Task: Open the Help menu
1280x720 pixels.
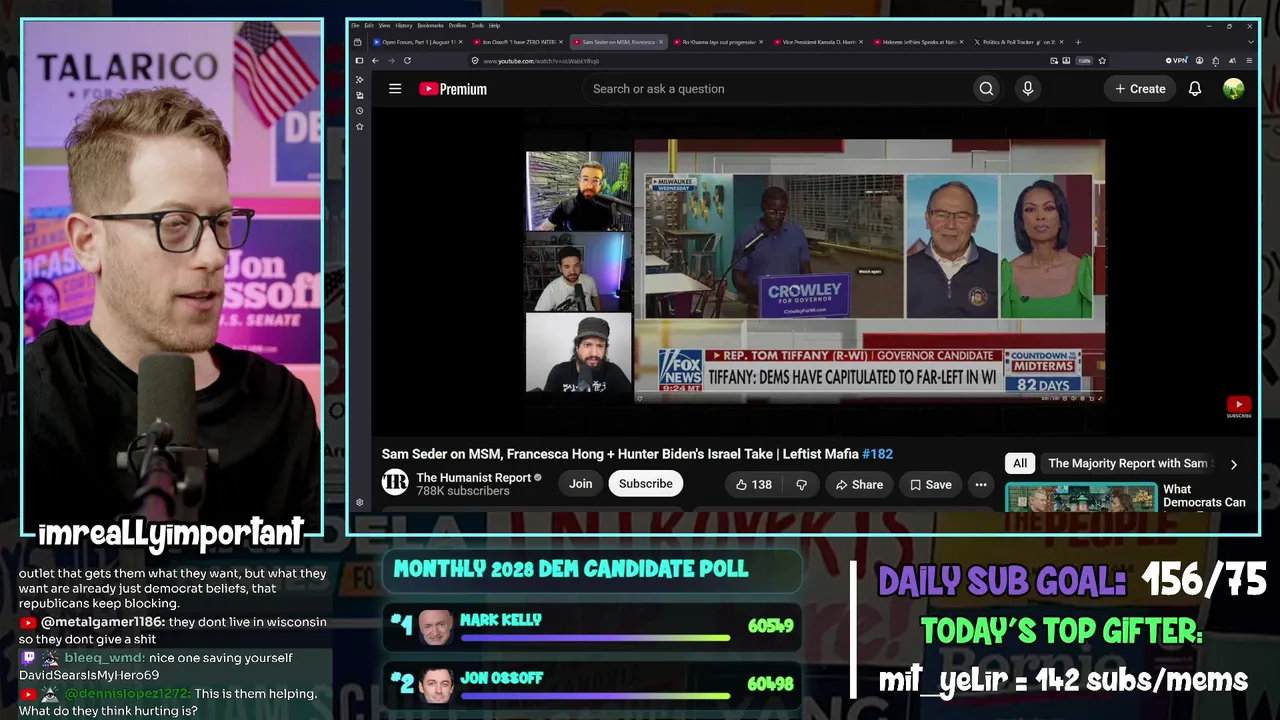Action: (494, 25)
